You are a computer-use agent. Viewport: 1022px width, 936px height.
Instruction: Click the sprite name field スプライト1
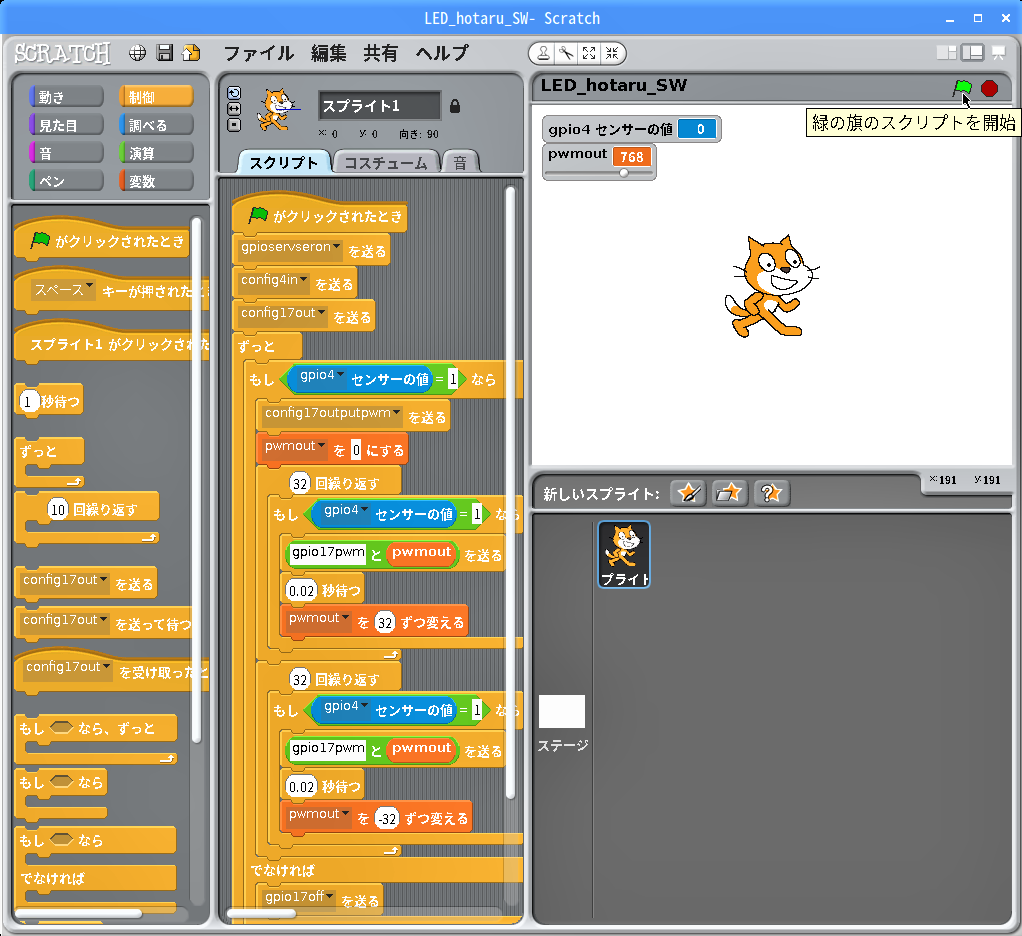(x=379, y=106)
